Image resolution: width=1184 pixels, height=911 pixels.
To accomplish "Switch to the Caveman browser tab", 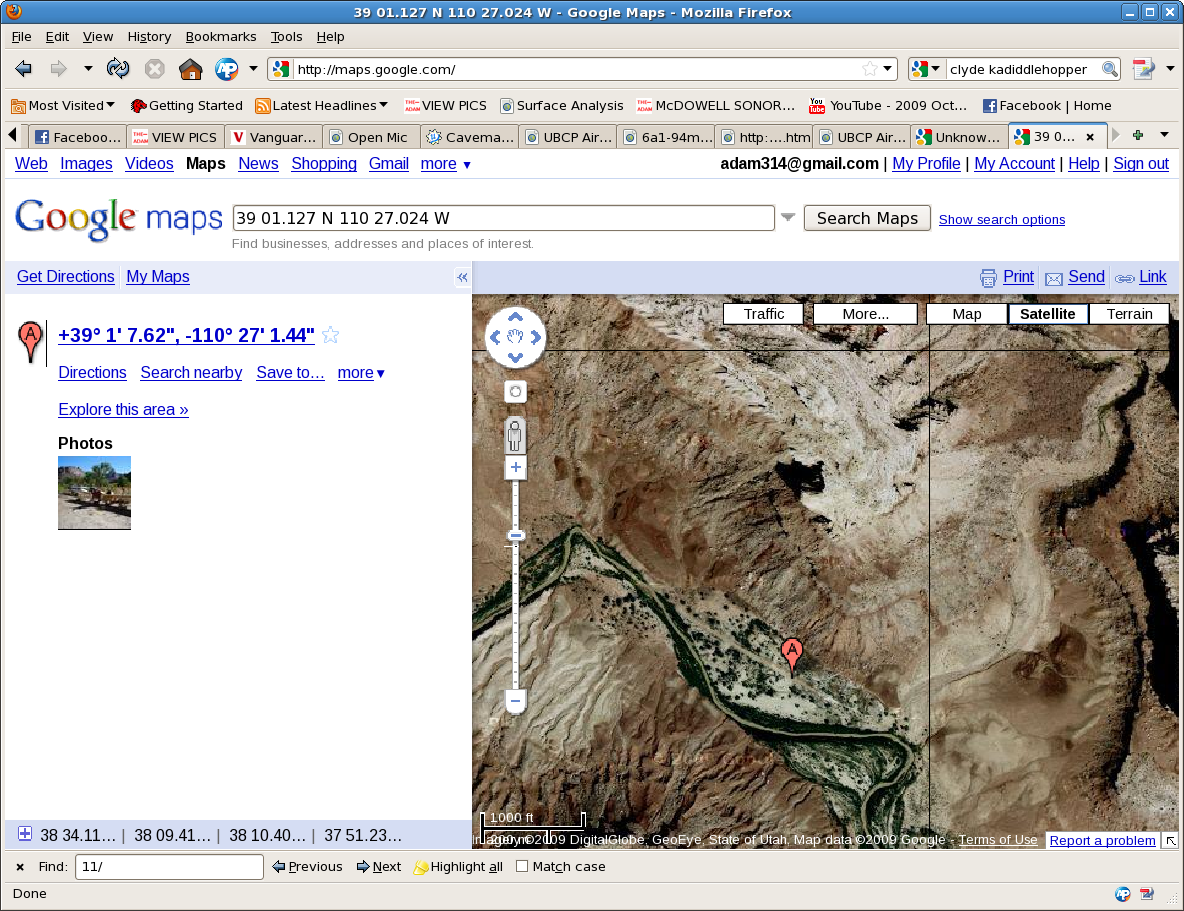I will [x=469, y=137].
